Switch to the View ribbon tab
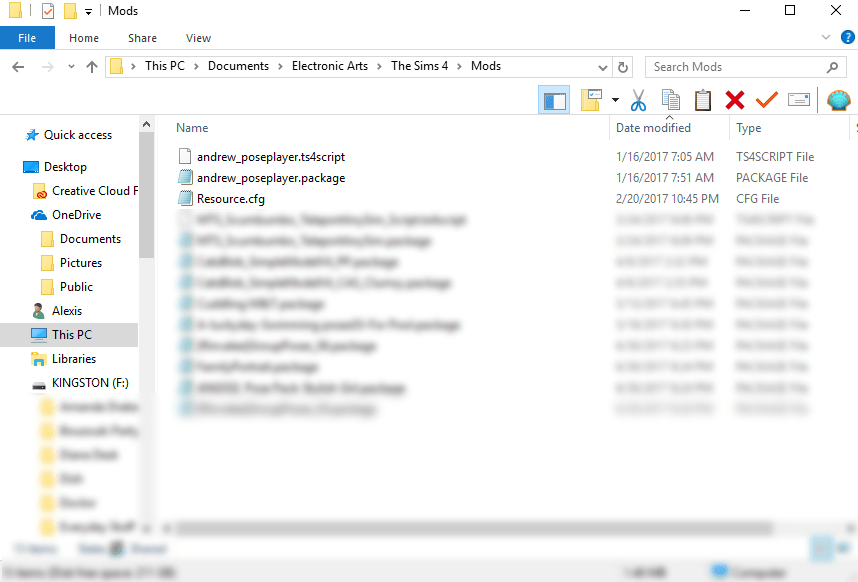 click(x=198, y=38)
